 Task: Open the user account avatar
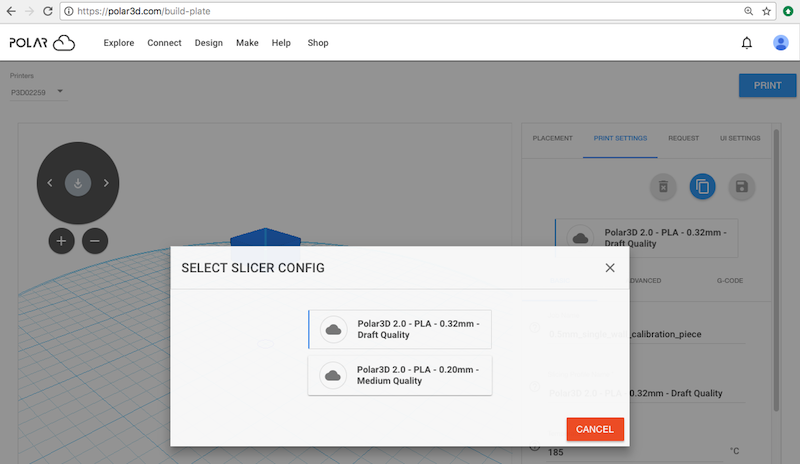(781, 43)
